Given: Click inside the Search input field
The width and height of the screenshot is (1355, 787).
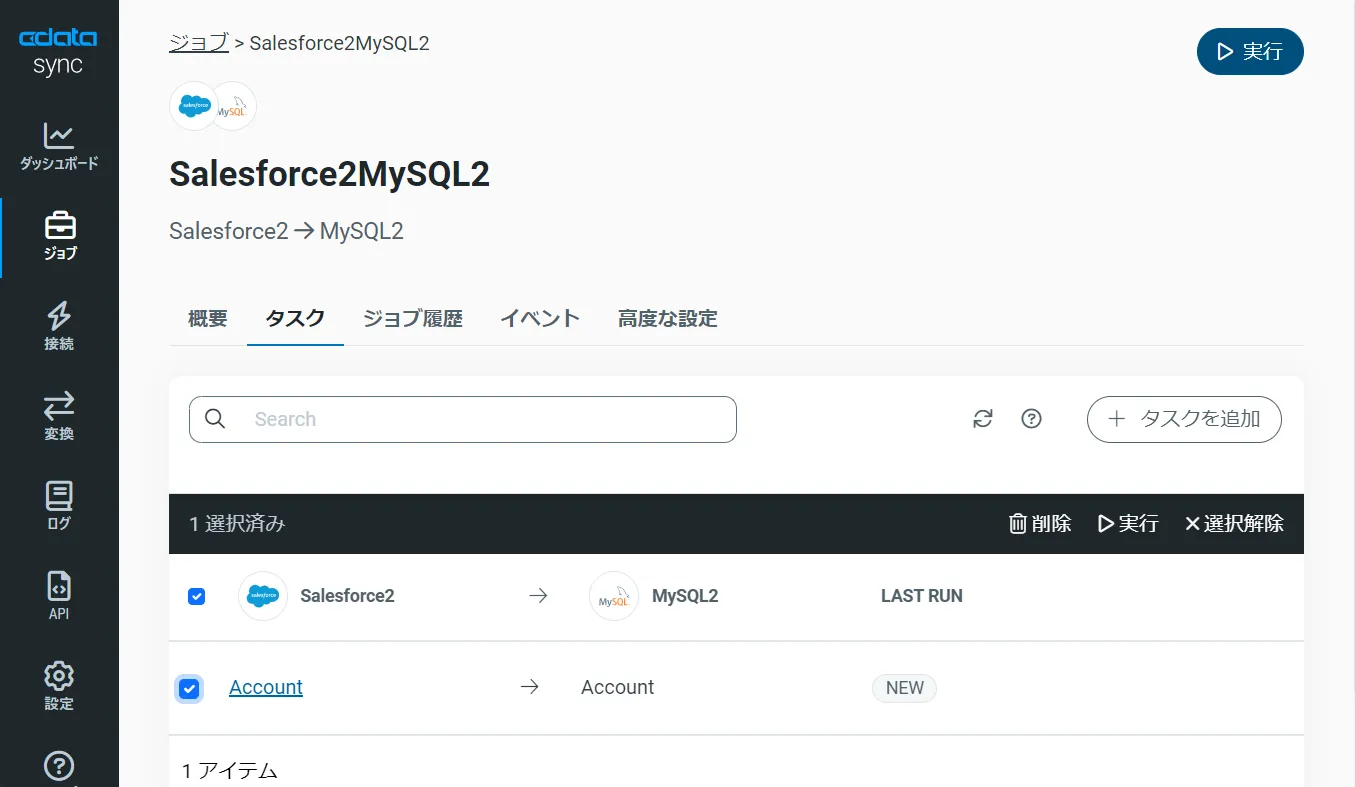Looking at the screenshot, I should pyautogui.click(x=462, y=418).
